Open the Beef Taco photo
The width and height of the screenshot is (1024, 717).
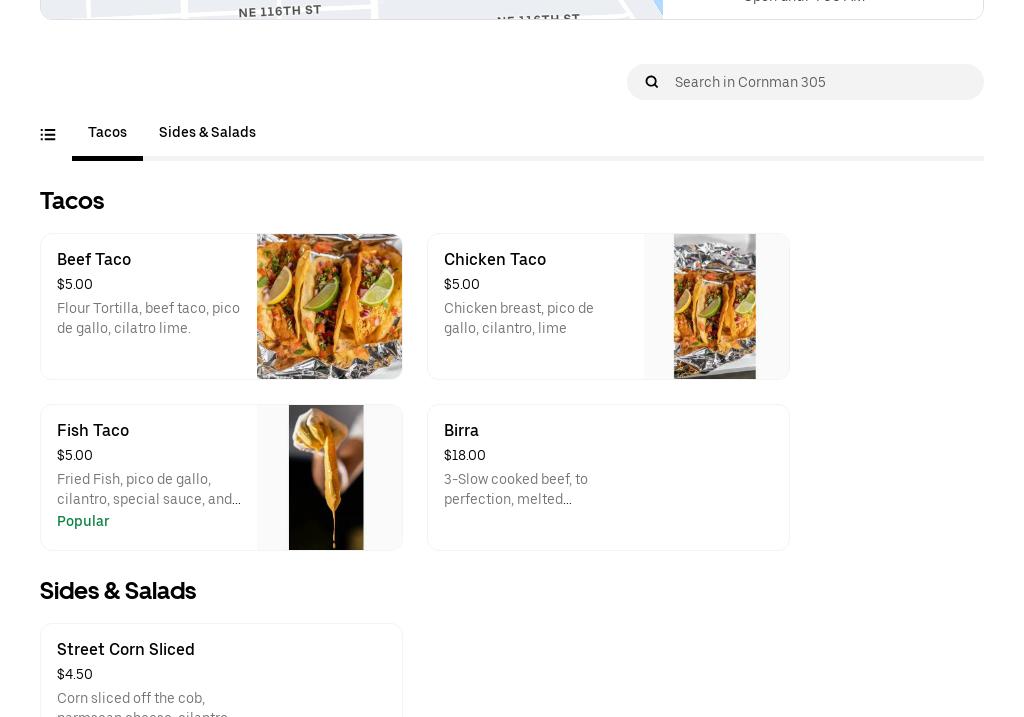(x=329, y=306)
